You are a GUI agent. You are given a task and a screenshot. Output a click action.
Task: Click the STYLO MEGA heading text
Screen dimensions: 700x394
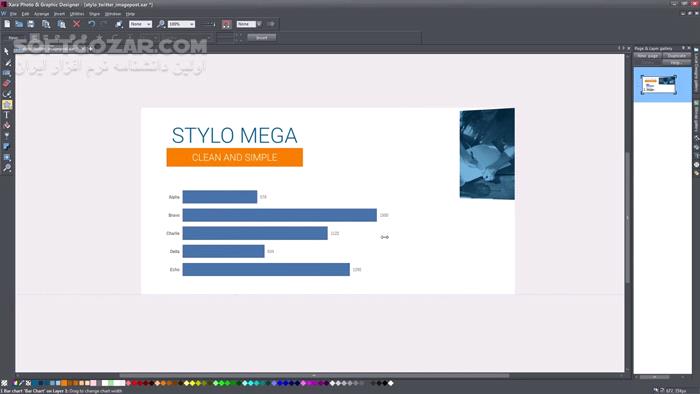pyautogui.click(x=234, y=136)
